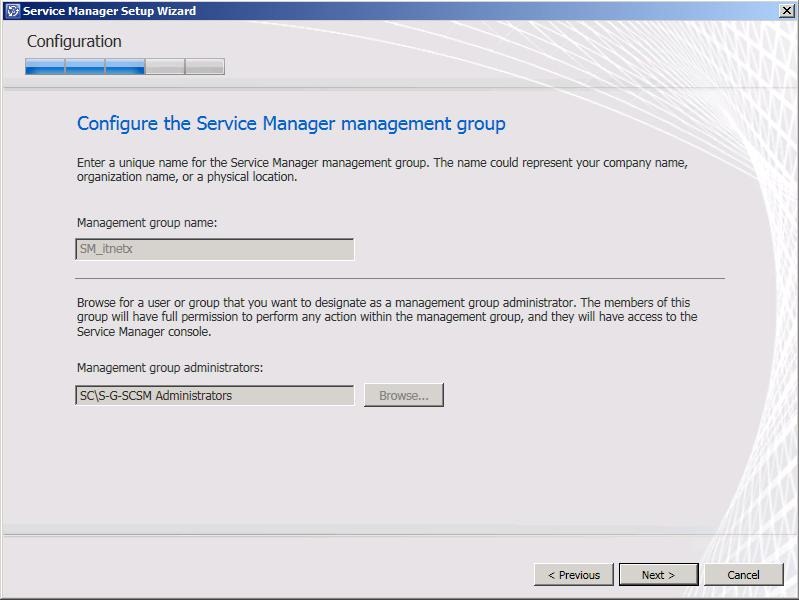This screenshot has width=799, height=600.
Task: Click the third filled progress bar segment
Action: 125,67
